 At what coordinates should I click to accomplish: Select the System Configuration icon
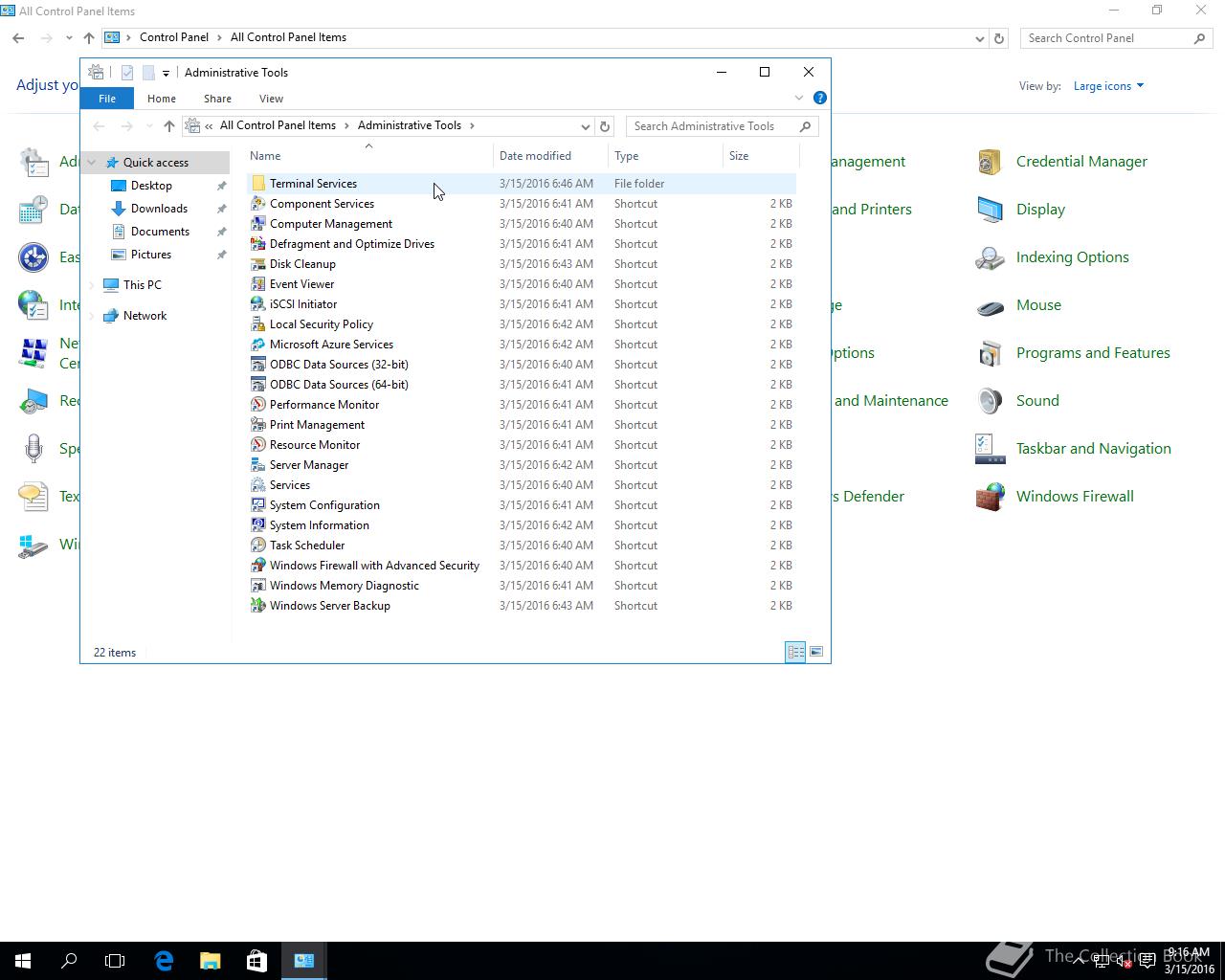point(257,505)
